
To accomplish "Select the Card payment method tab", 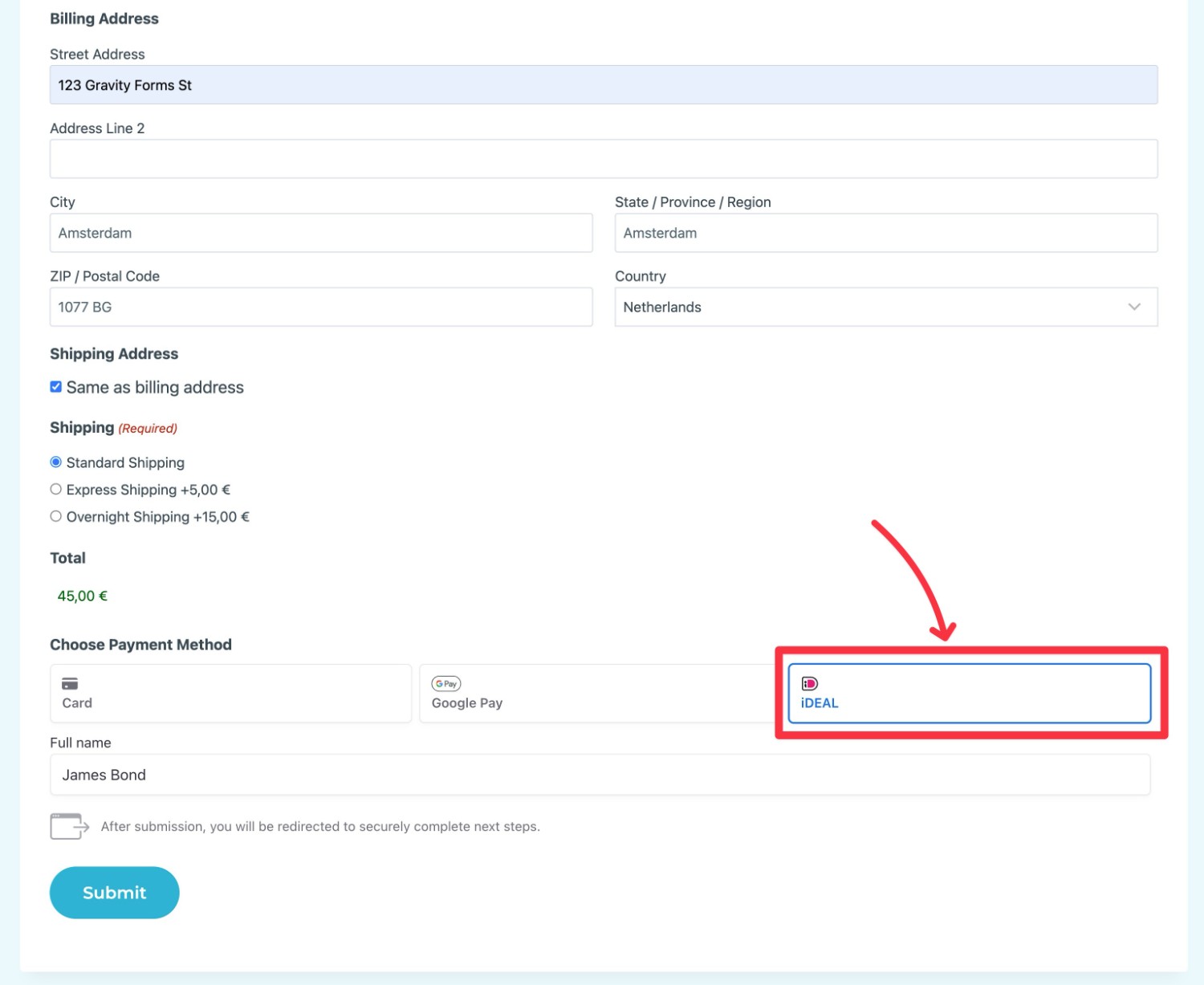I will 231,694.
